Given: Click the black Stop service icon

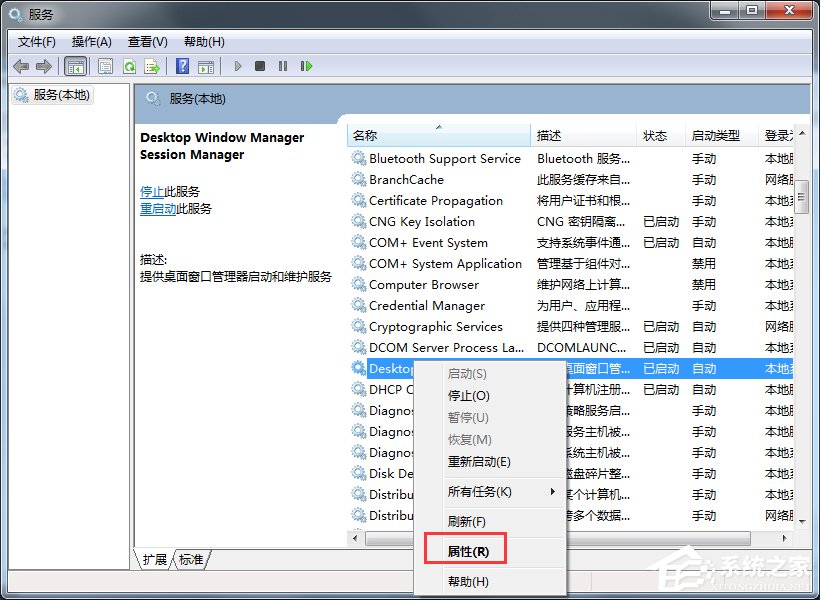Looking at the screenshot, I should pos(260,66).
